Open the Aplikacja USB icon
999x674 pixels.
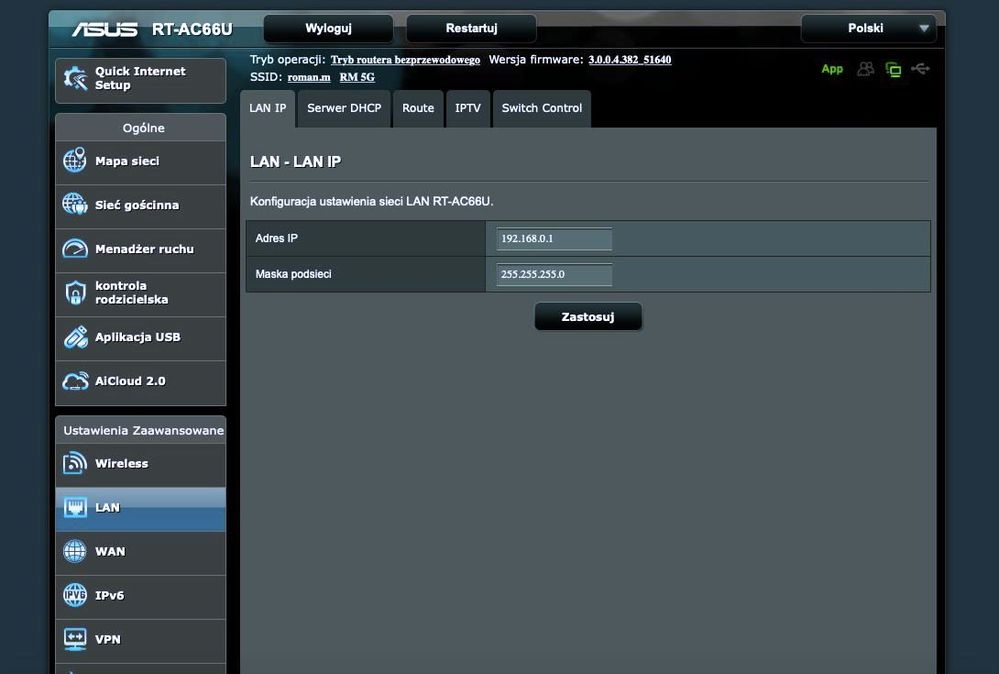coord(75,337)
